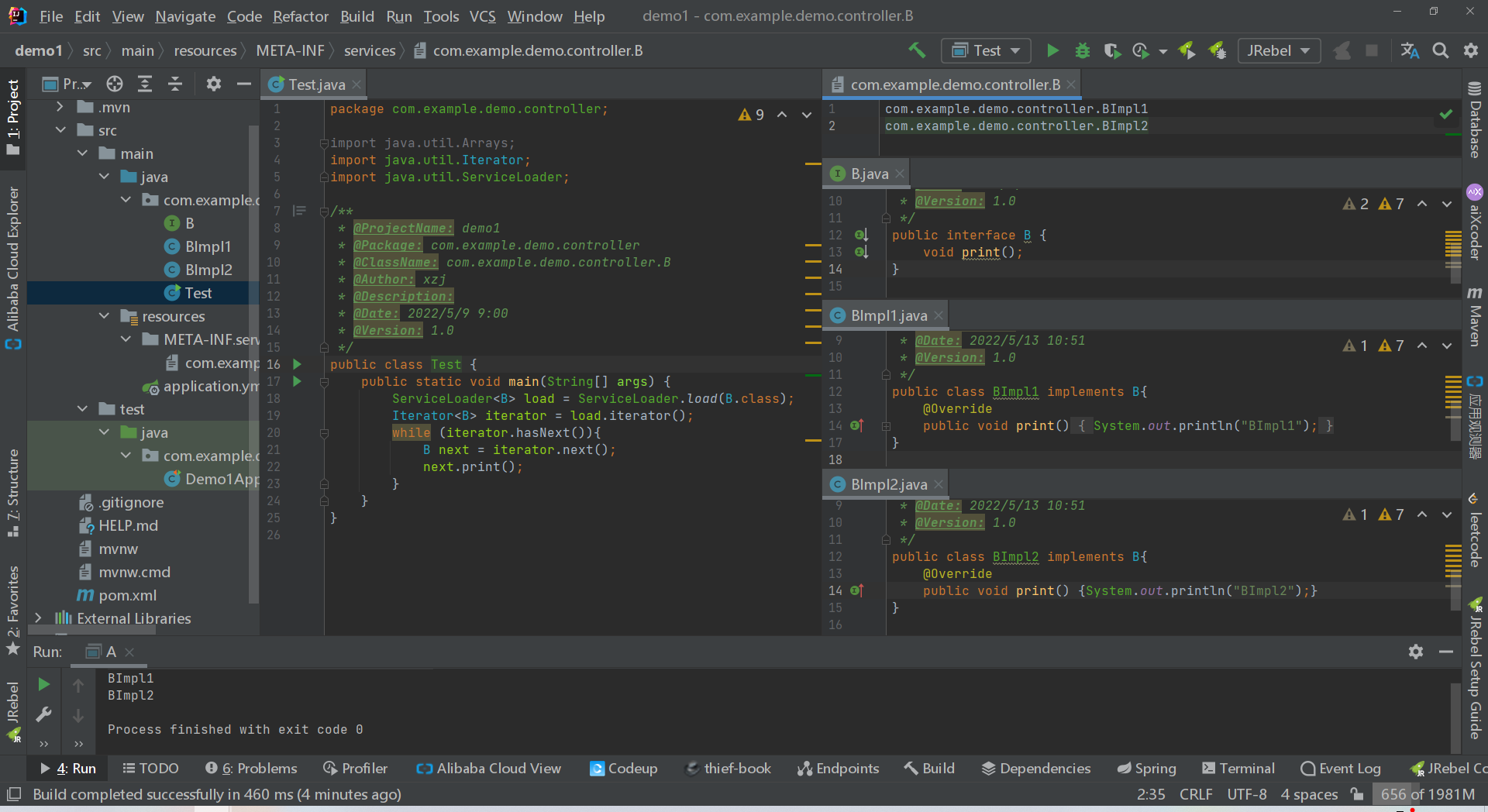This screenshot has width=1488, height=812.
Task: Open the Terminal tool window
Action: [x=1238, y=768]
